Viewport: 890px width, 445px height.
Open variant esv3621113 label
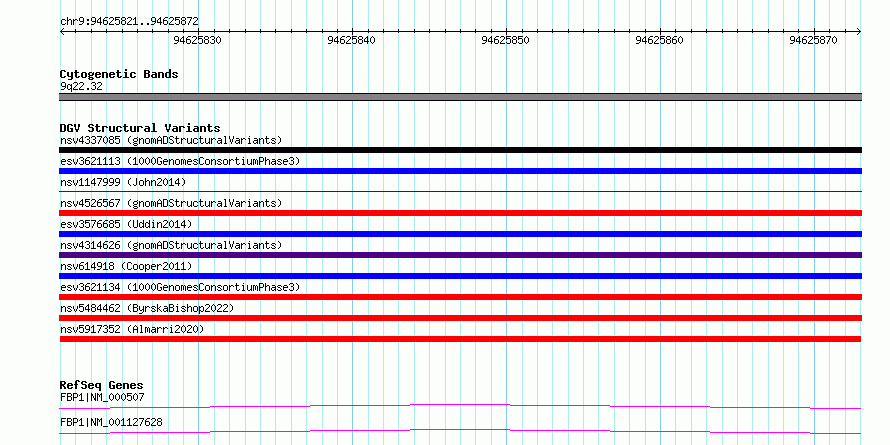pyautogui.click(x=180, y=161)
